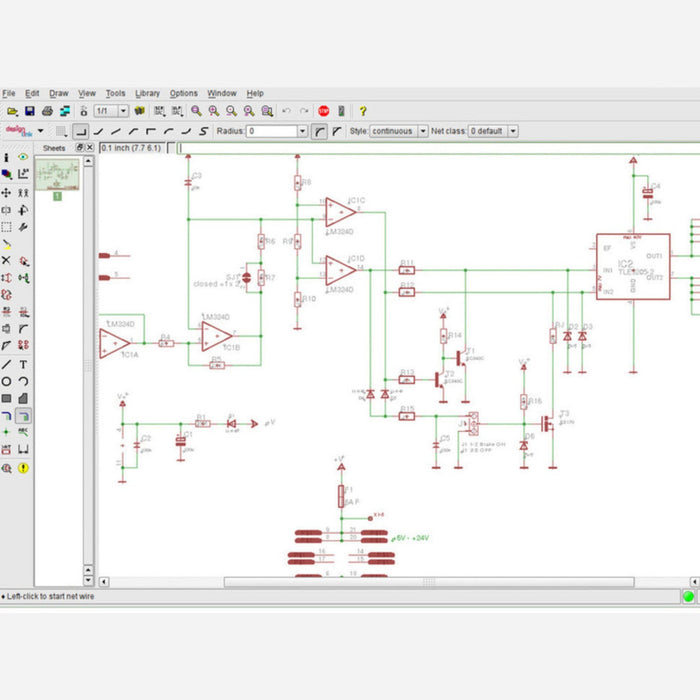
Task: Expand the sheet selector '1/1' dropdown
Action: pyautogui.click(x=123, y=111)
